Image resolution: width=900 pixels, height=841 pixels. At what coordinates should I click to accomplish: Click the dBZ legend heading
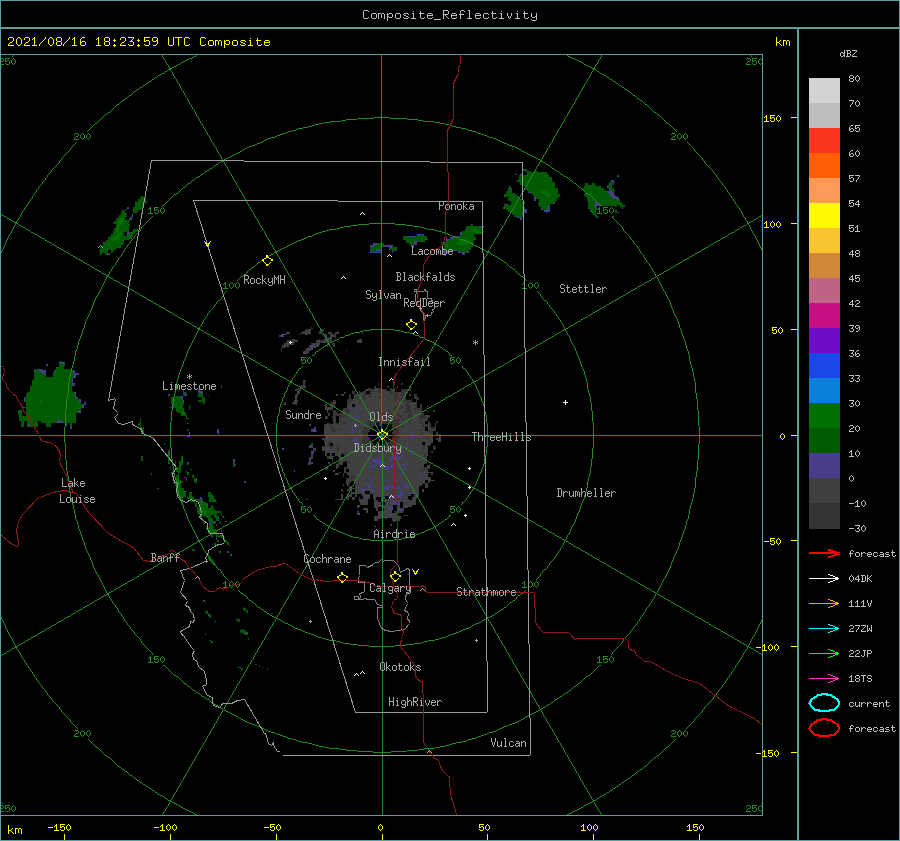pyautogui.click(x=848, y=54)
